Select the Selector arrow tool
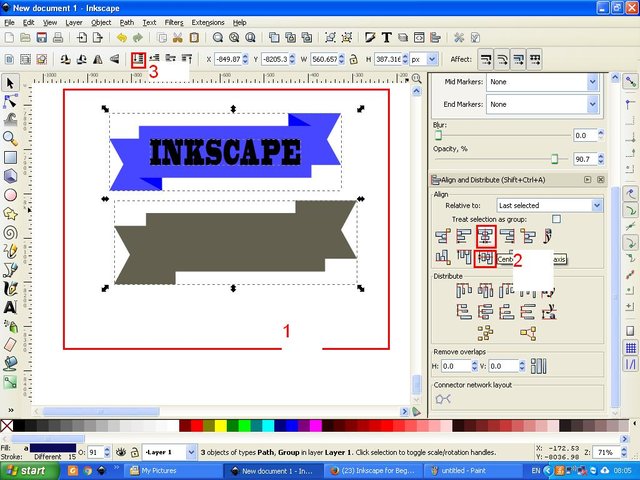Image resolution: width=640 pixels, height=480 pixels. pos(10,83)
